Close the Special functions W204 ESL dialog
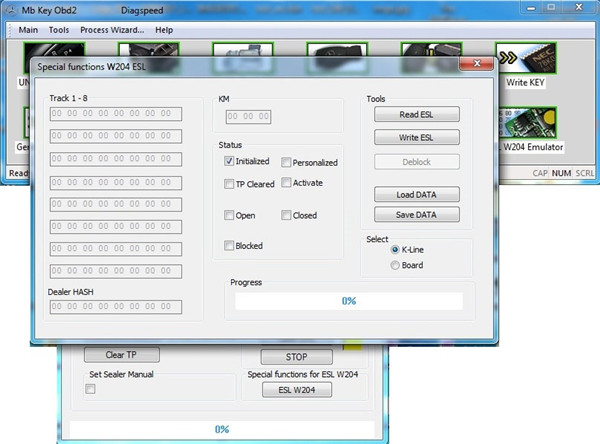This screenshot has width=600, height=444. (x=476, y=64)
